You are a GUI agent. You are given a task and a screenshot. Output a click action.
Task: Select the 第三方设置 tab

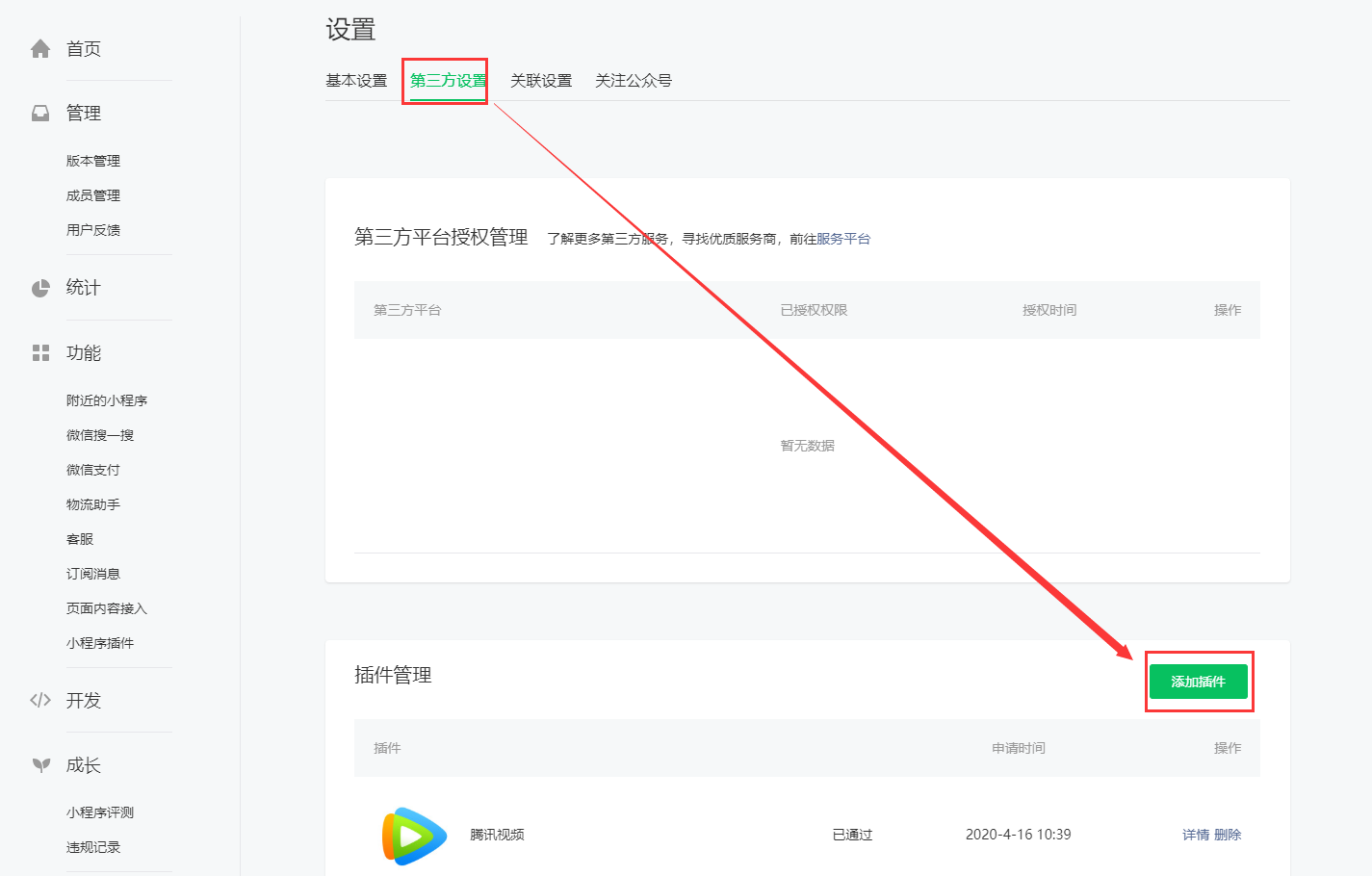(448, 81)
